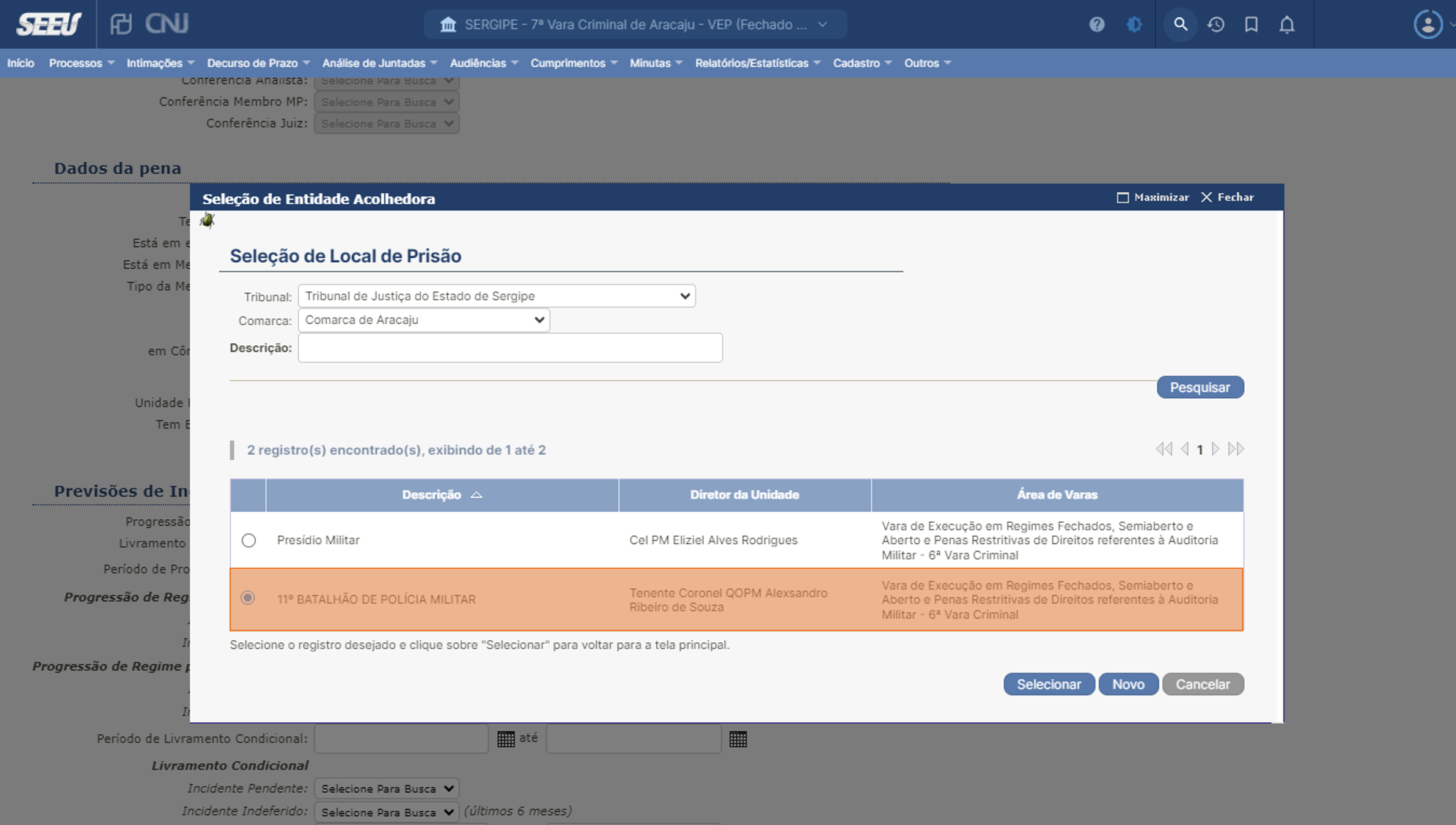Open the Tribunal dropdown
This screenshot has width=1456, height=825.
pyautogui.click(x=496, y=296)
